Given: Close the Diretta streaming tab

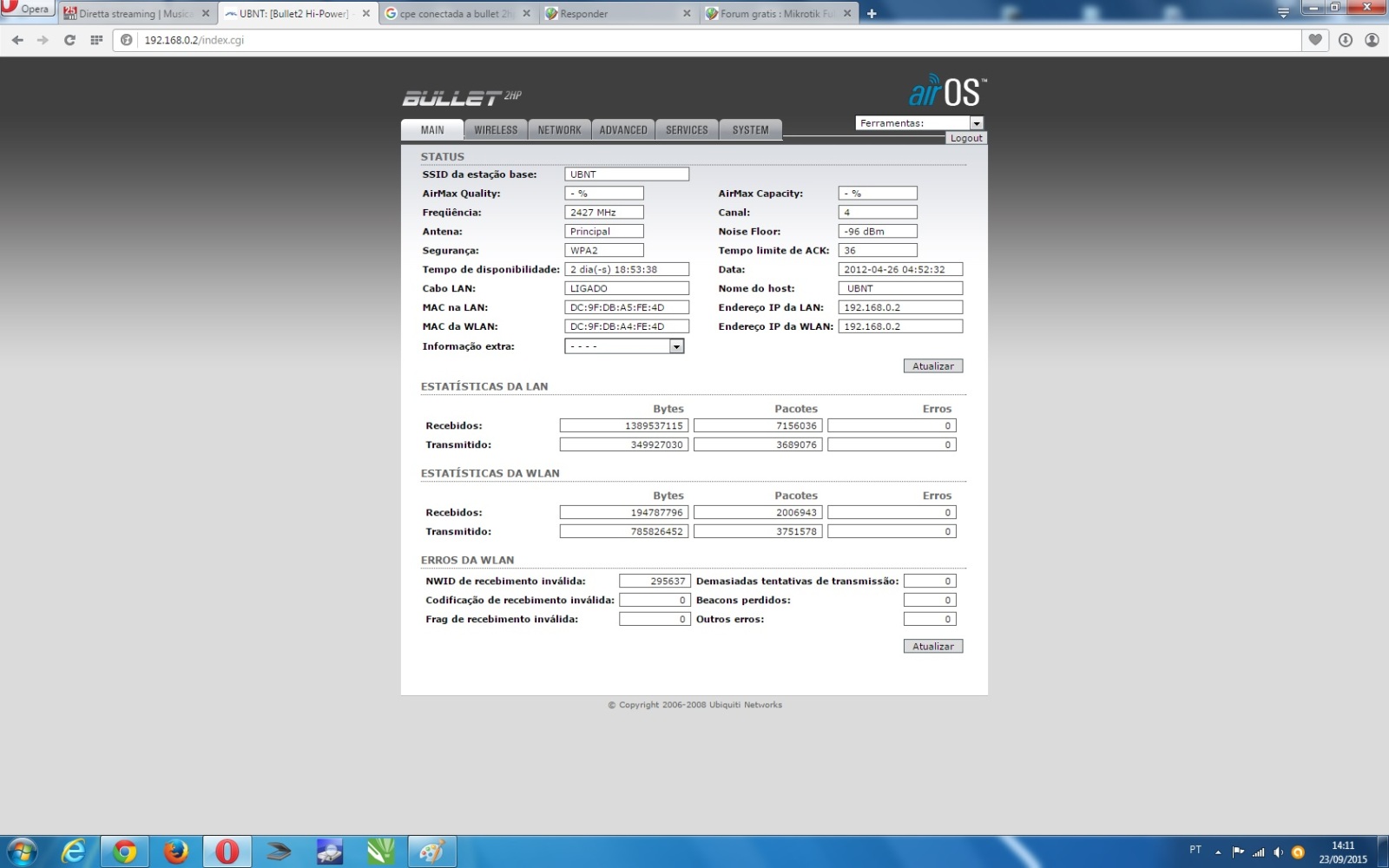Looking at the screenshot, I should (206, 13).
